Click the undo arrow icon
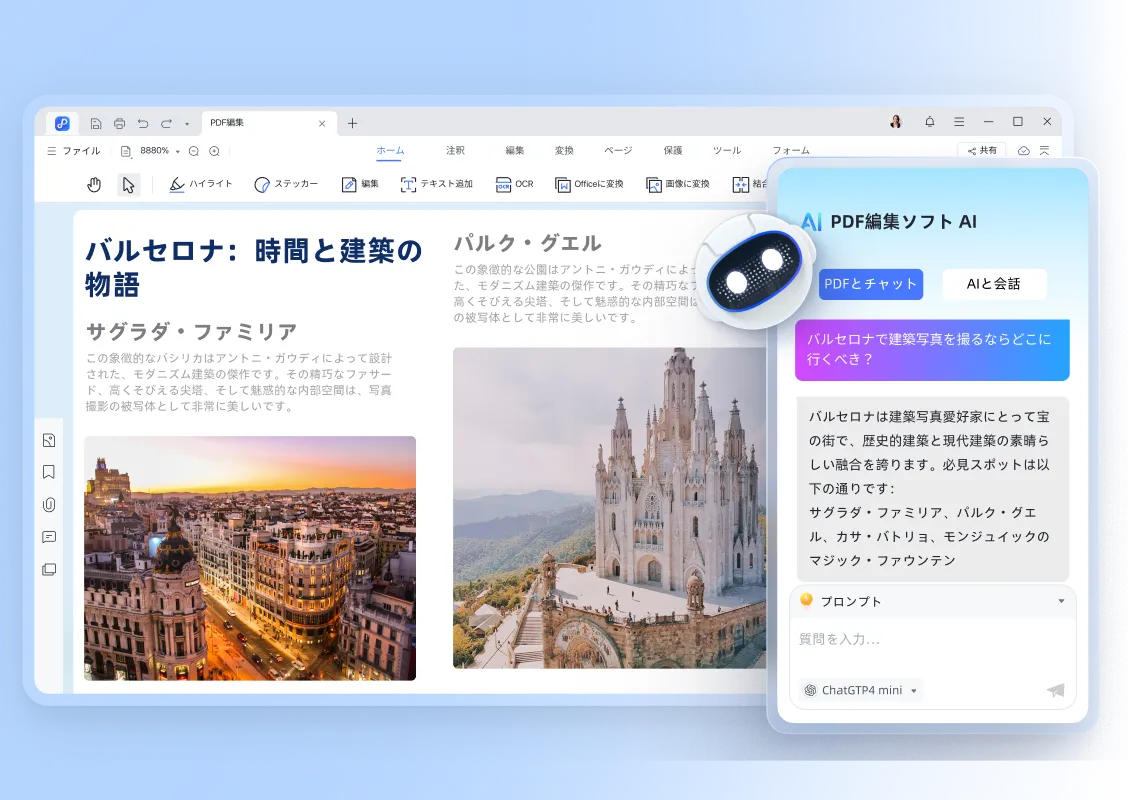Image resolution: width=1128 pixels, height=800 pixels. pos(143,124)
